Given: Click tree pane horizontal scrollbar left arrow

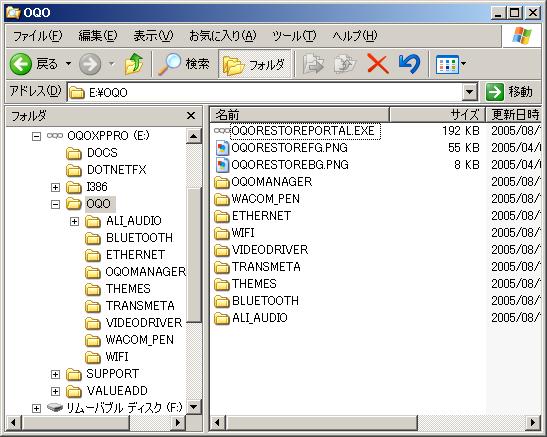Looking at the screenshot, I should click(14, 423).
